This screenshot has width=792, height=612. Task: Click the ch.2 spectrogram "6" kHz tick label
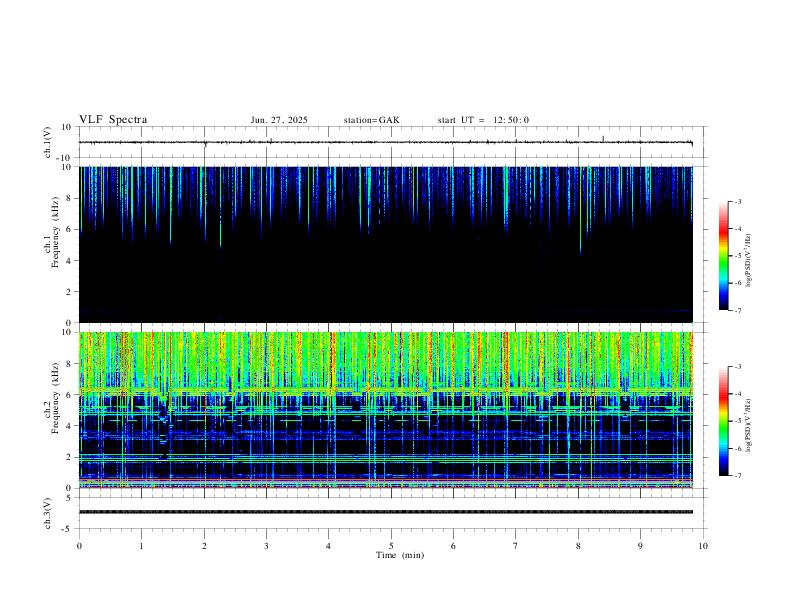69,394
